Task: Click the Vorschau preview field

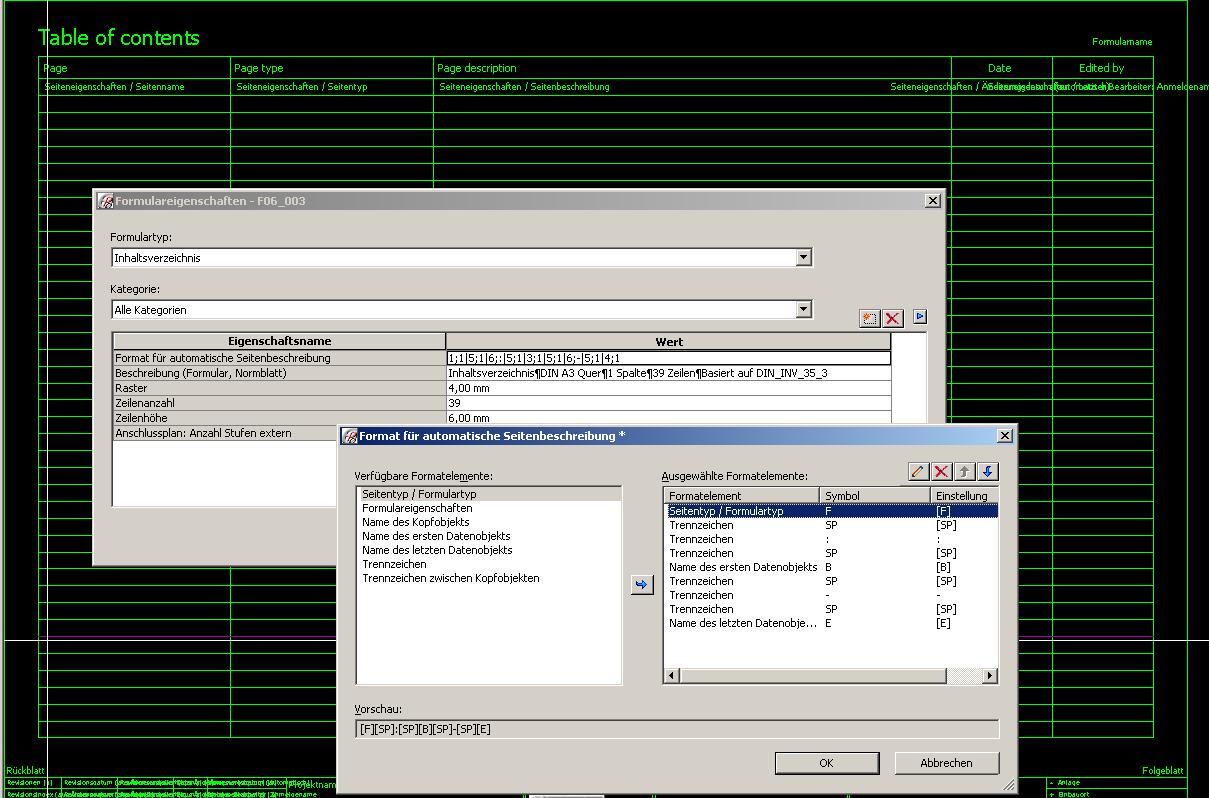Action: pyautogui.click(x=676, y=729)
